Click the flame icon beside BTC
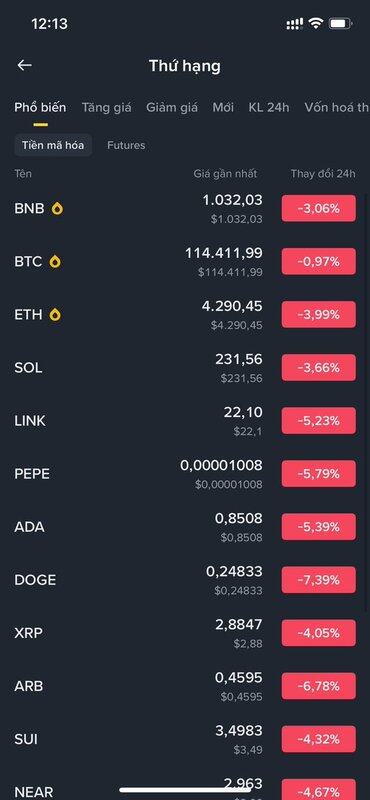The image size is (370, 800). (55, 261)
